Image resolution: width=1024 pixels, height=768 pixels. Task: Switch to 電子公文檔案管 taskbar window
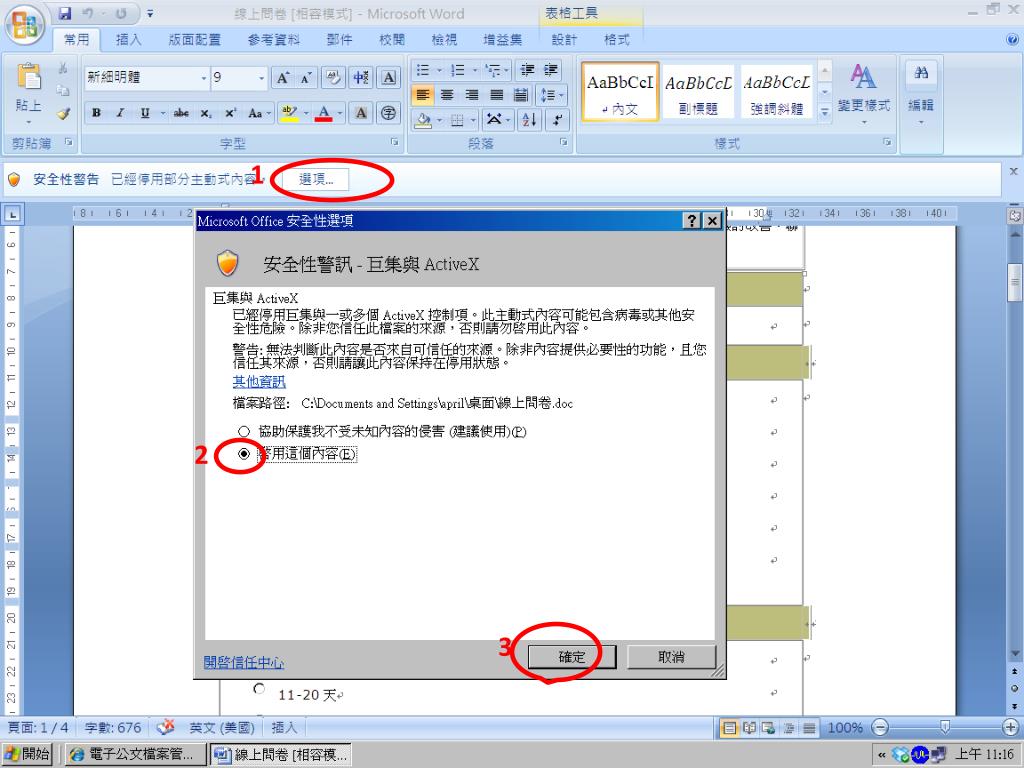134,754
